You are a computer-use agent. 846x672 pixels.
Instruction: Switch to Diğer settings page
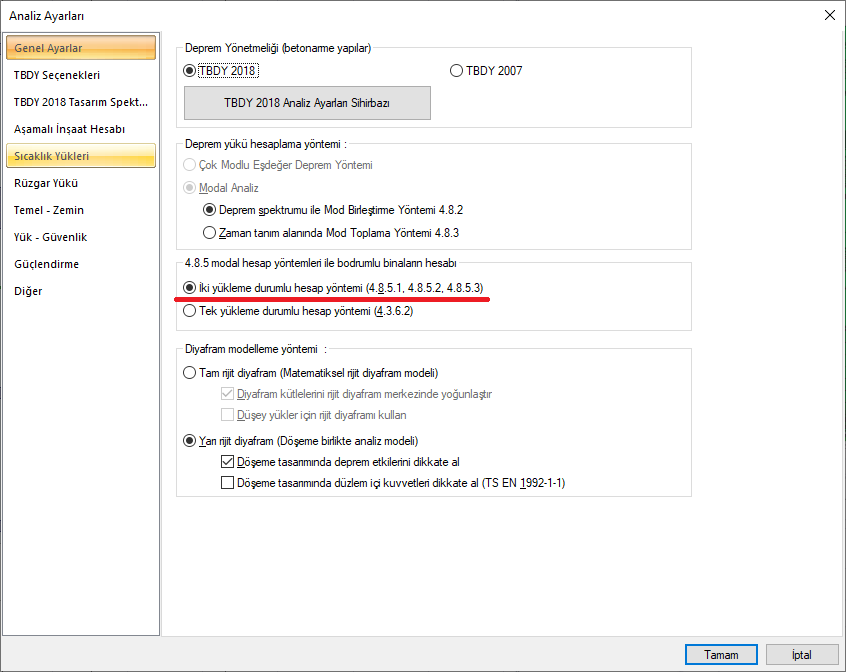(x=28, y=291)
